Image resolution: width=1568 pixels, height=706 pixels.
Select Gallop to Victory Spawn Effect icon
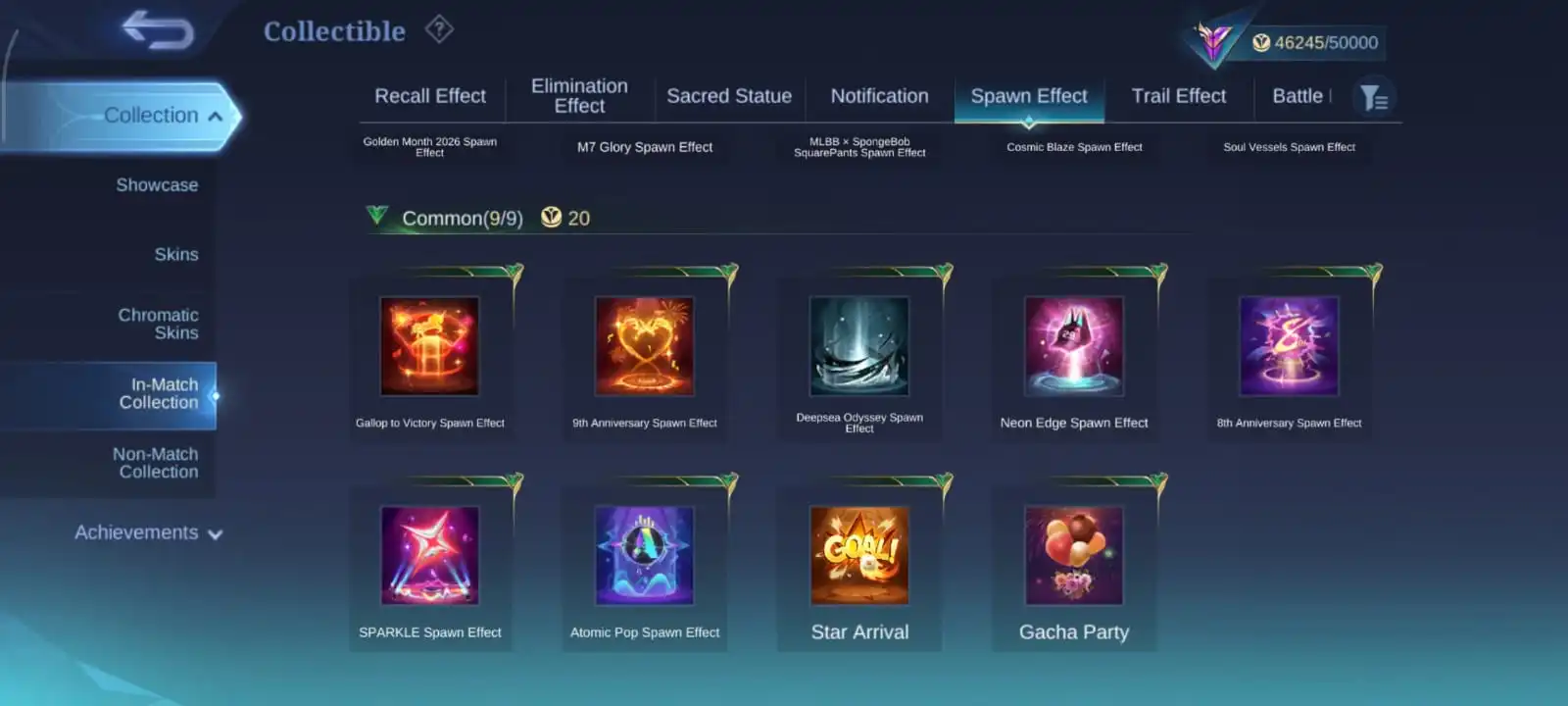[x=429, y=346]
